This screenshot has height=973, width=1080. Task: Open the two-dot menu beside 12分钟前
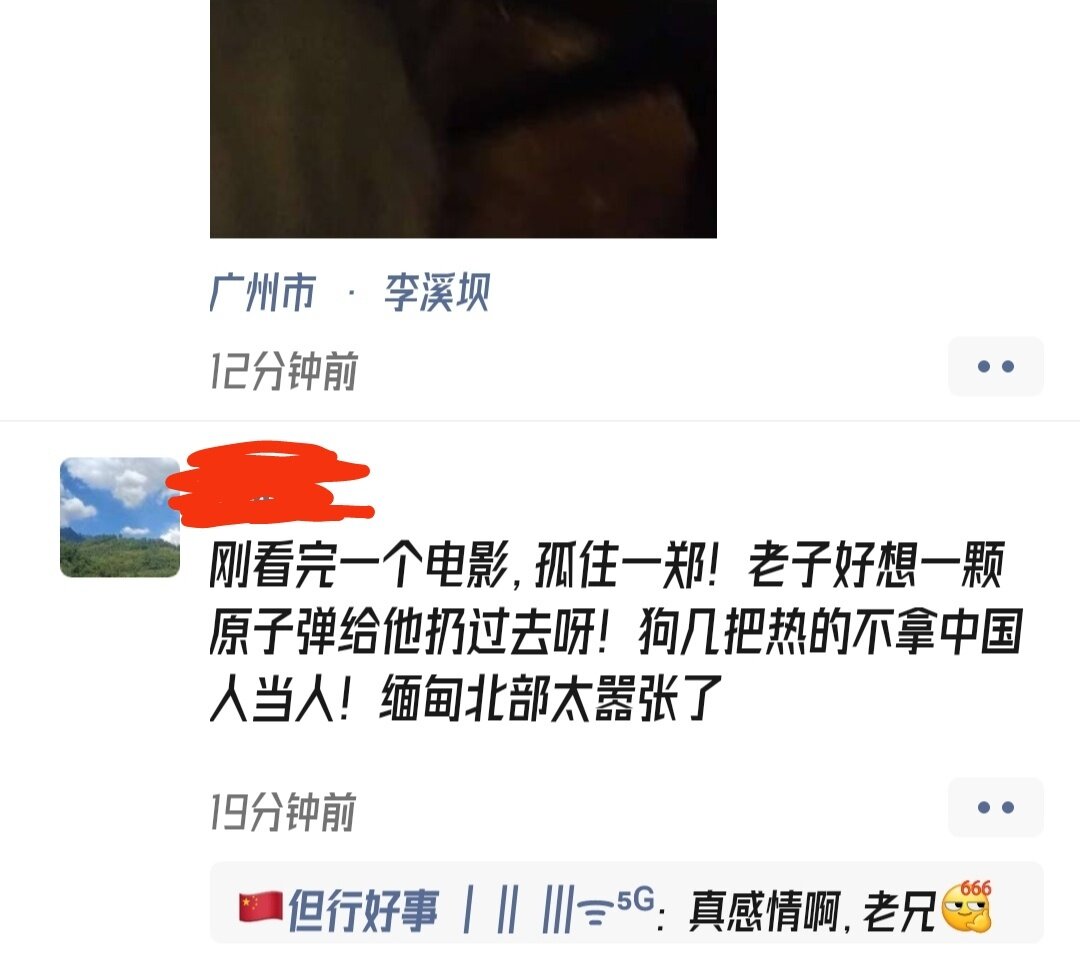coord(995,366)
